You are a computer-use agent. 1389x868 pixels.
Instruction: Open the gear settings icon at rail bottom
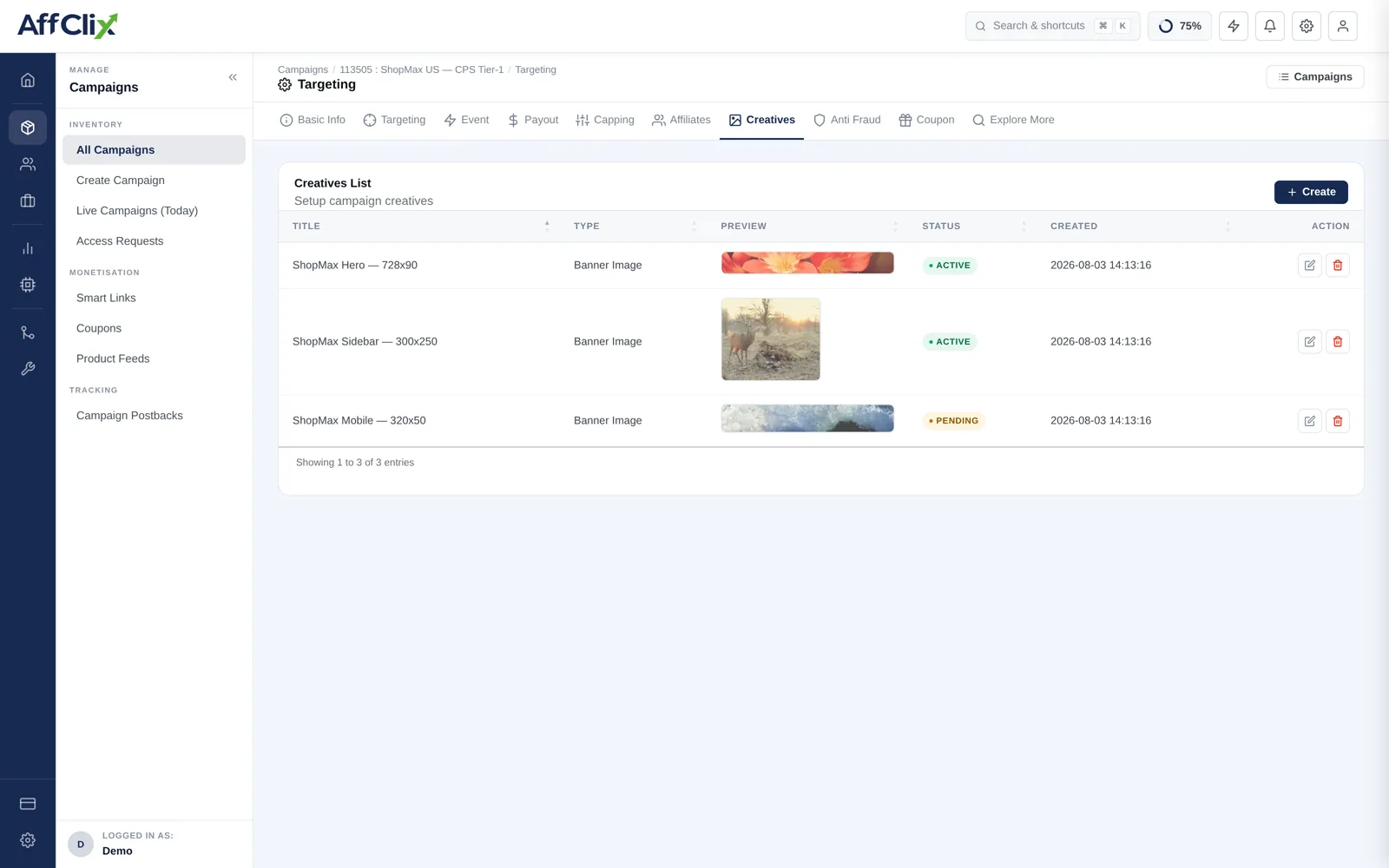[x=28, y=840]
